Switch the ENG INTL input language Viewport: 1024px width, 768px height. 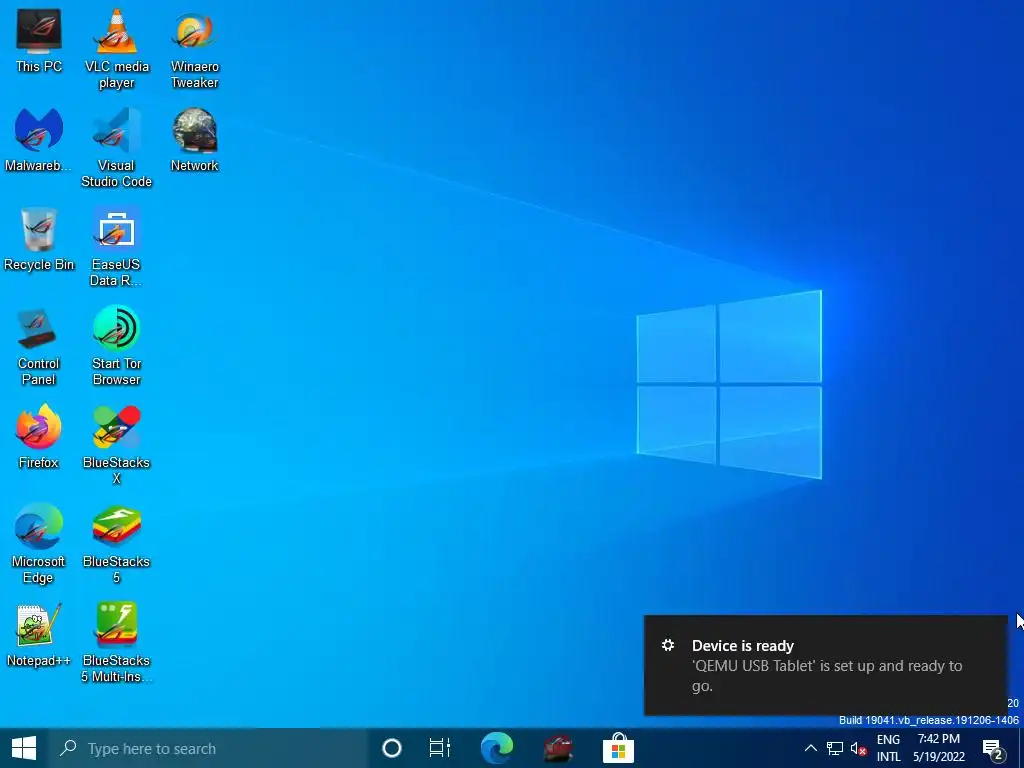coord(888,748)
